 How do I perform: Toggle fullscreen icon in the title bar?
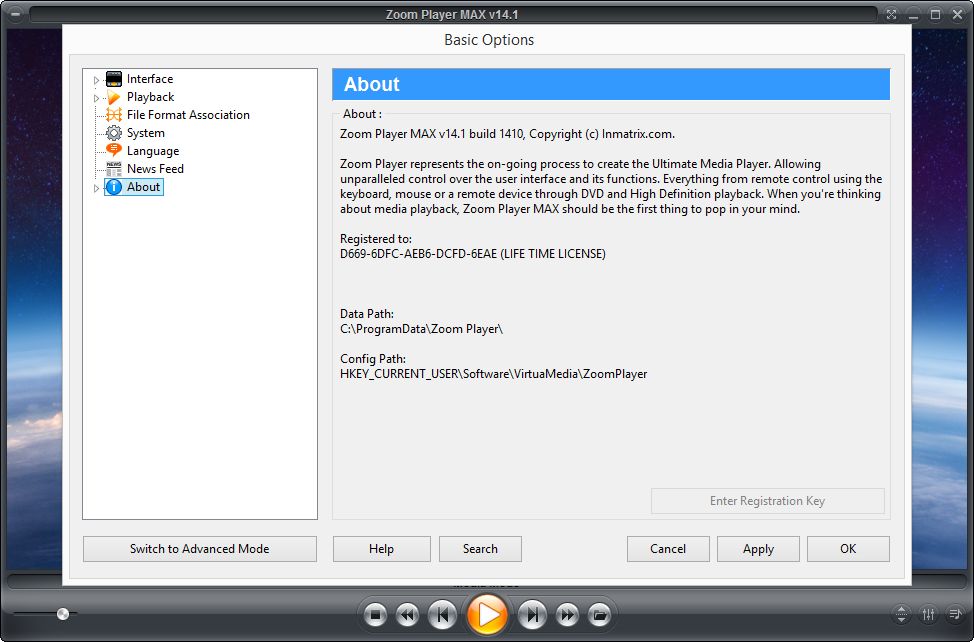click(x=891, y=14)
